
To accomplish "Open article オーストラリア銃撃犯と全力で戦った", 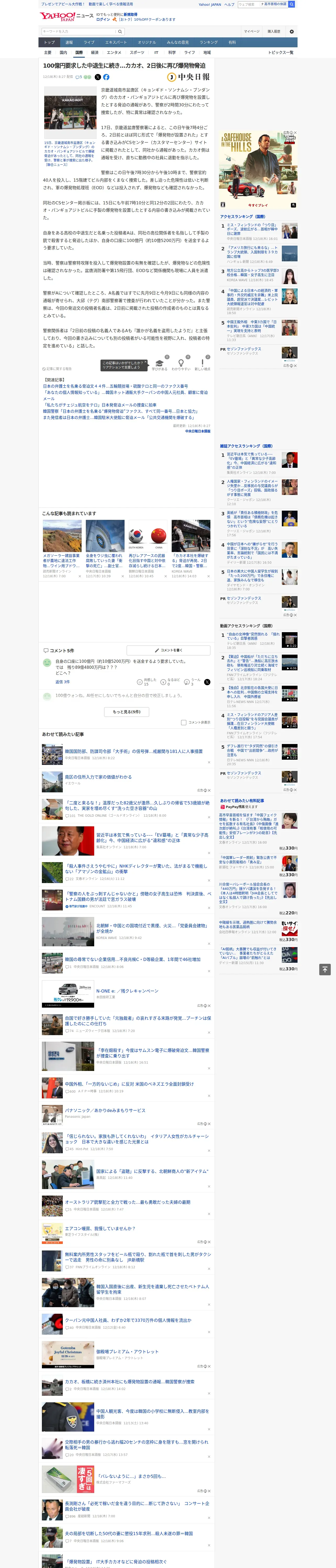I will [x=127, y=1202].
